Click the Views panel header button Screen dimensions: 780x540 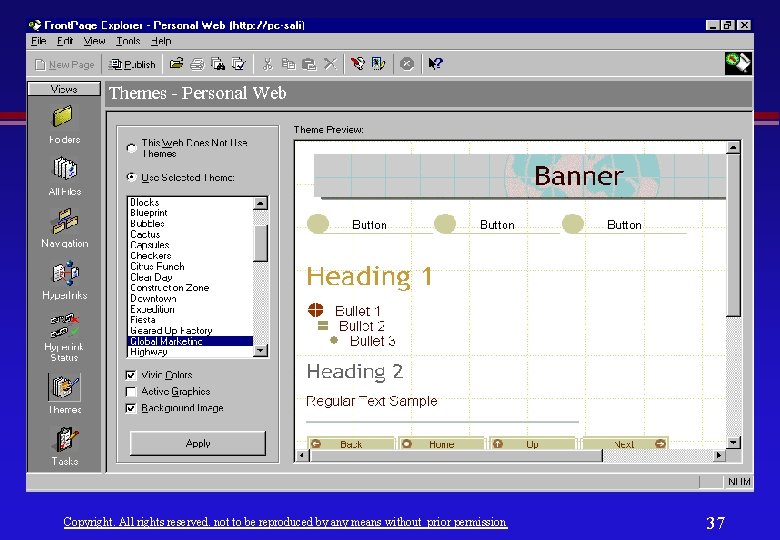pyautogui.click(x=64, y=89)
